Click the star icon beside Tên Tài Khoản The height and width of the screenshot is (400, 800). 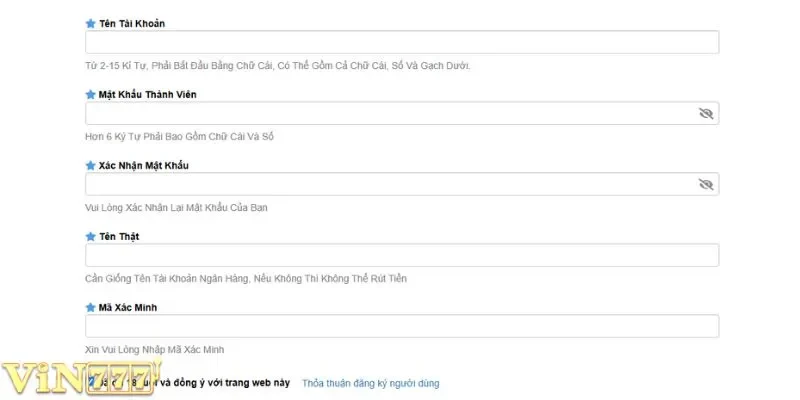coord(90,23)
